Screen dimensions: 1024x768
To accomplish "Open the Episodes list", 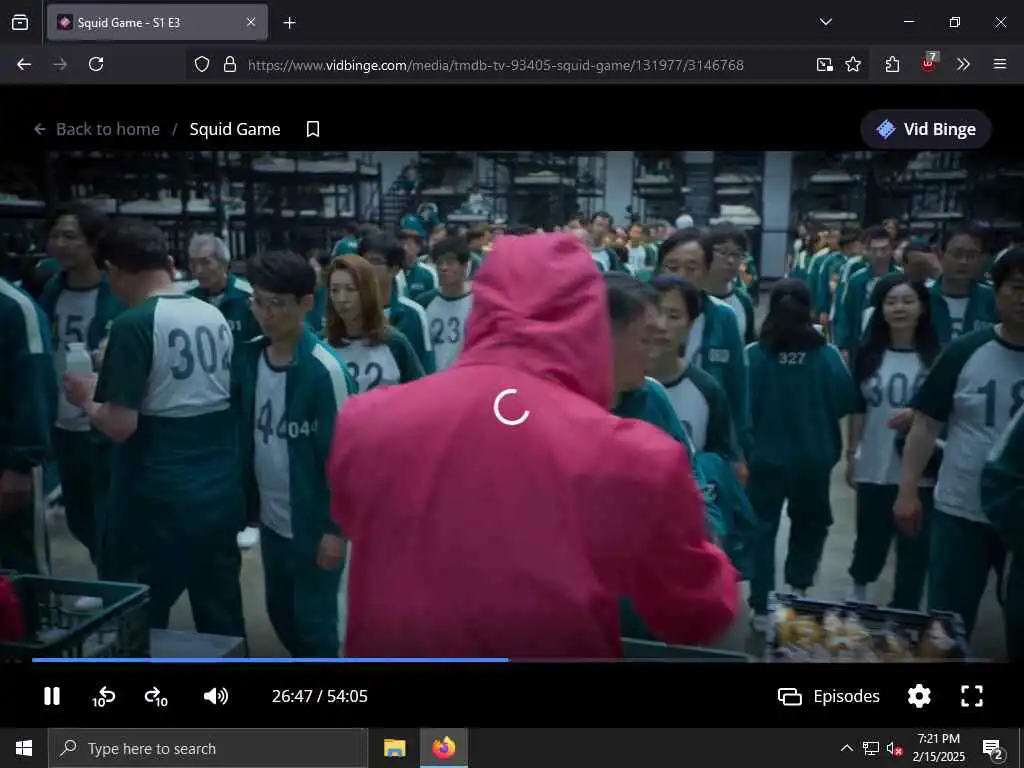I will point(829,696).
